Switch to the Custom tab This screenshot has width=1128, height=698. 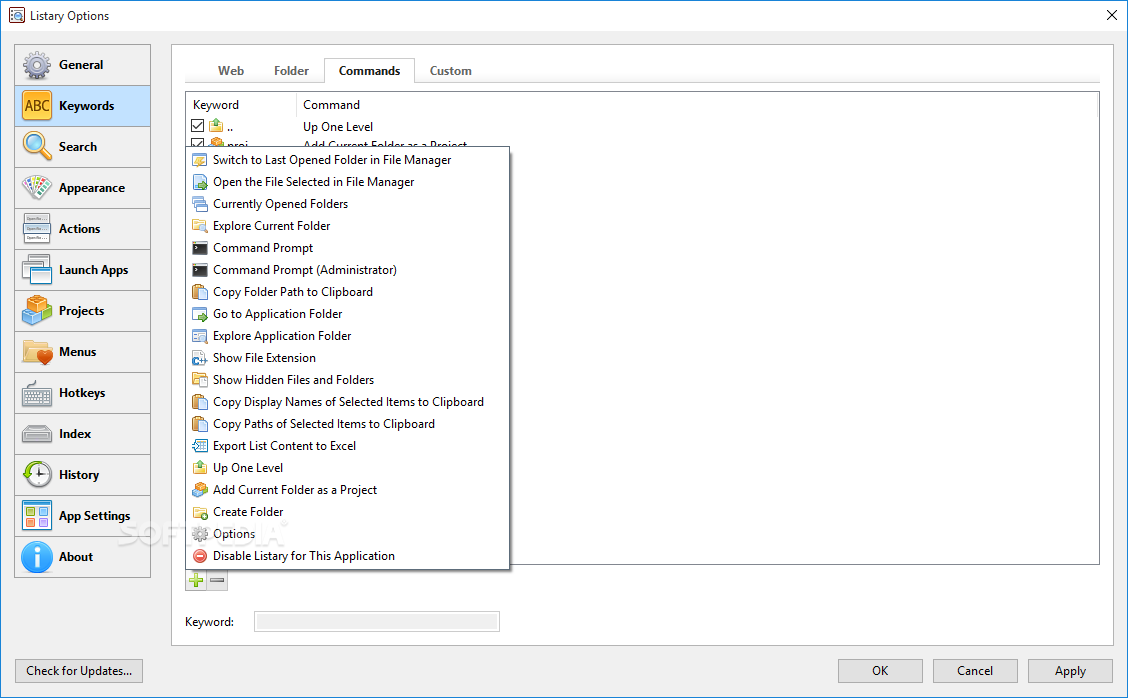click(450, 71)
